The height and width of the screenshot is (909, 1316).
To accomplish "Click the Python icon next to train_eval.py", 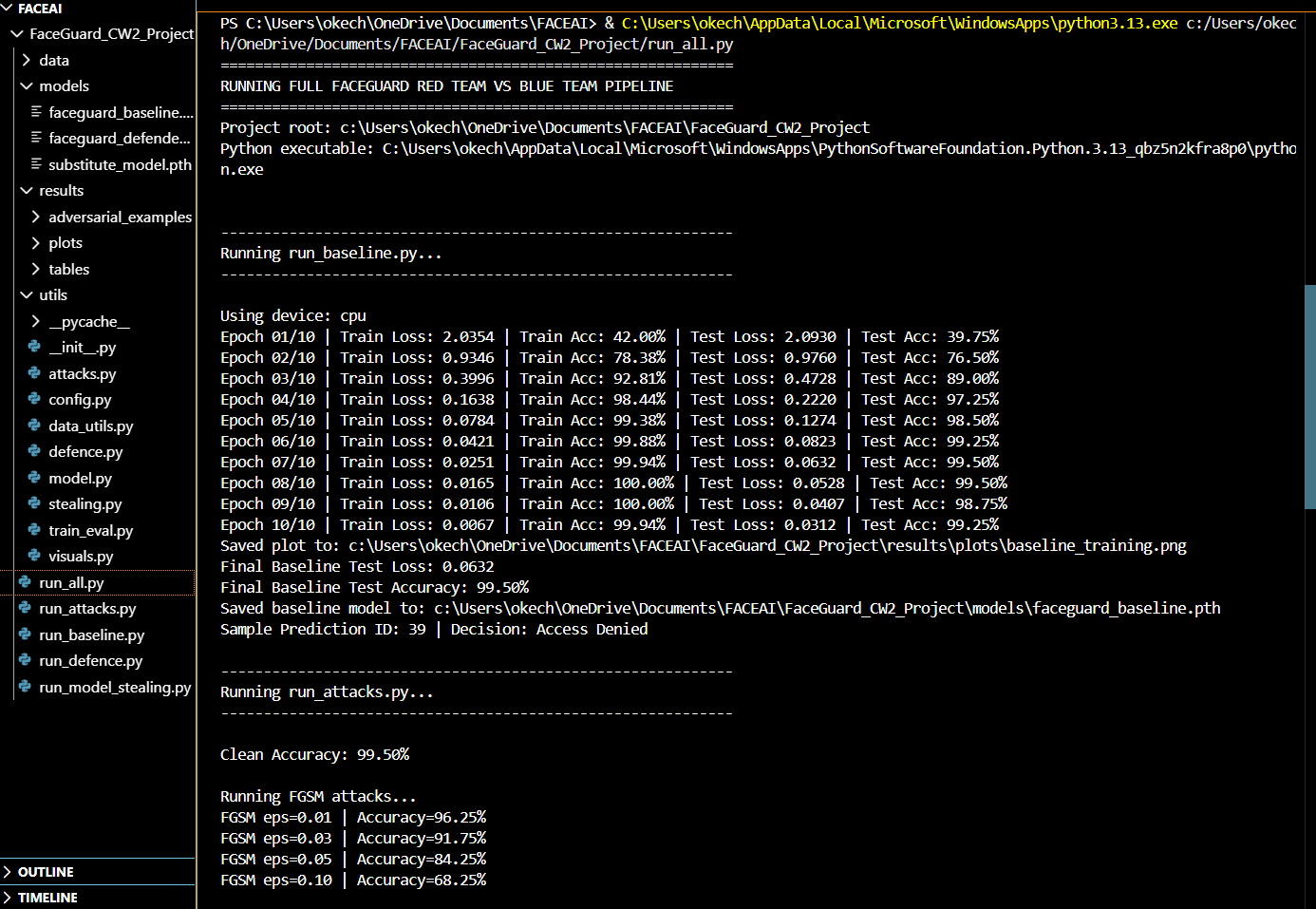I will (35, 530).
